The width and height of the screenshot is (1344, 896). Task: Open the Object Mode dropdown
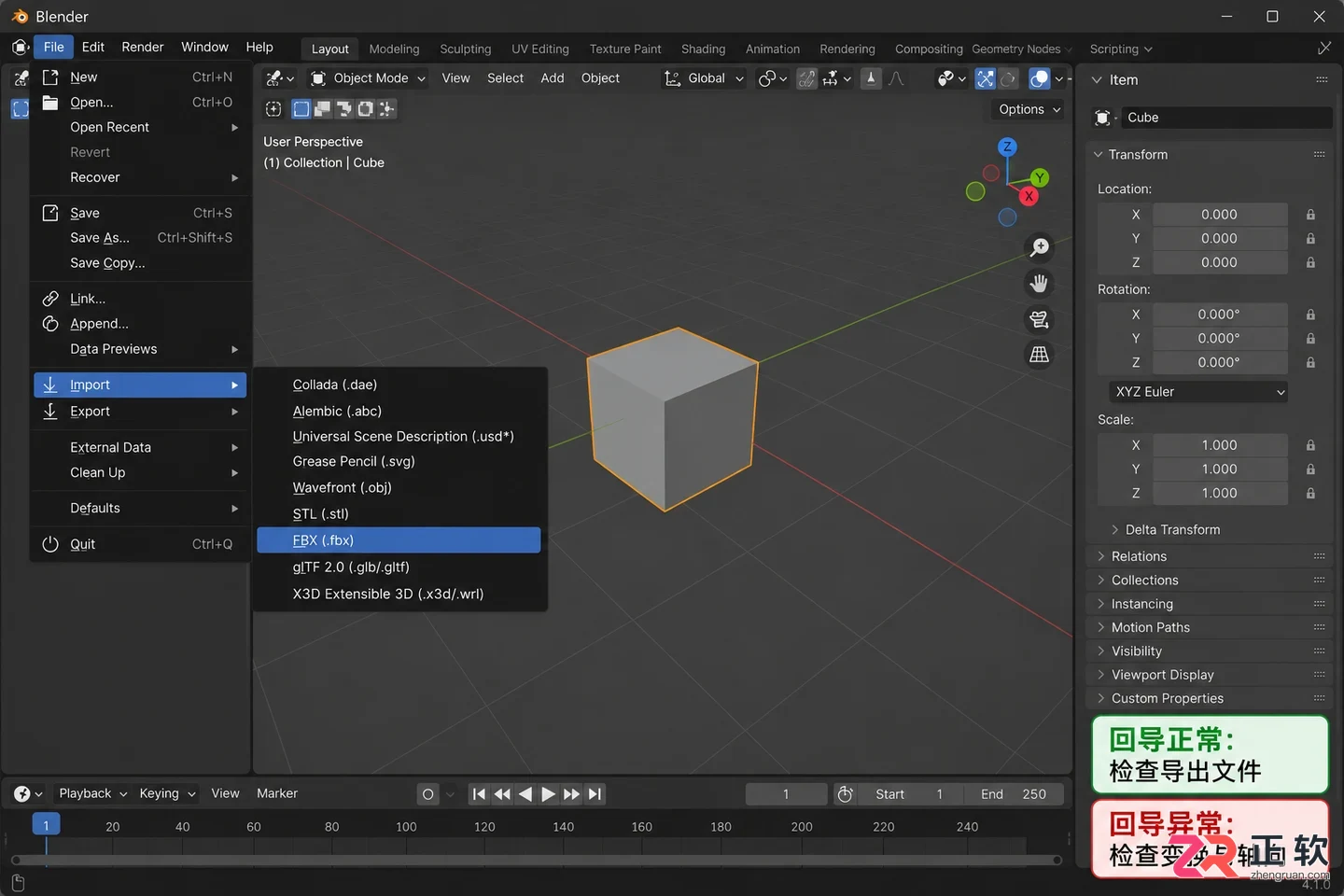[x=369, y=78]
